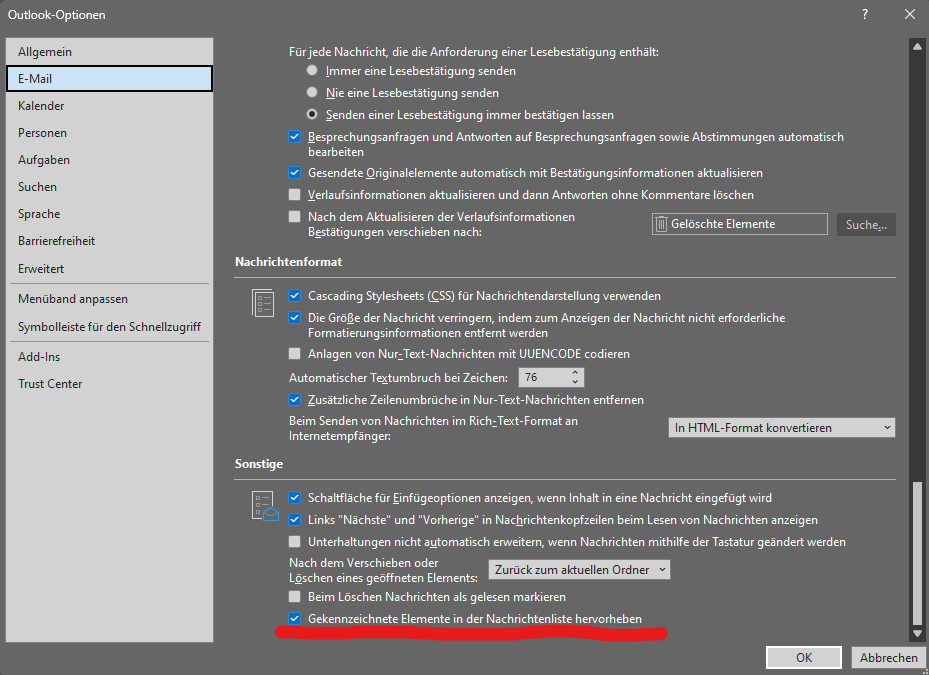The height and width of the screenshot is (675, 929).
Task: Select Senden einer Lesebestätigung immer bestätigen lassen
Action: [x=312, y=114]
